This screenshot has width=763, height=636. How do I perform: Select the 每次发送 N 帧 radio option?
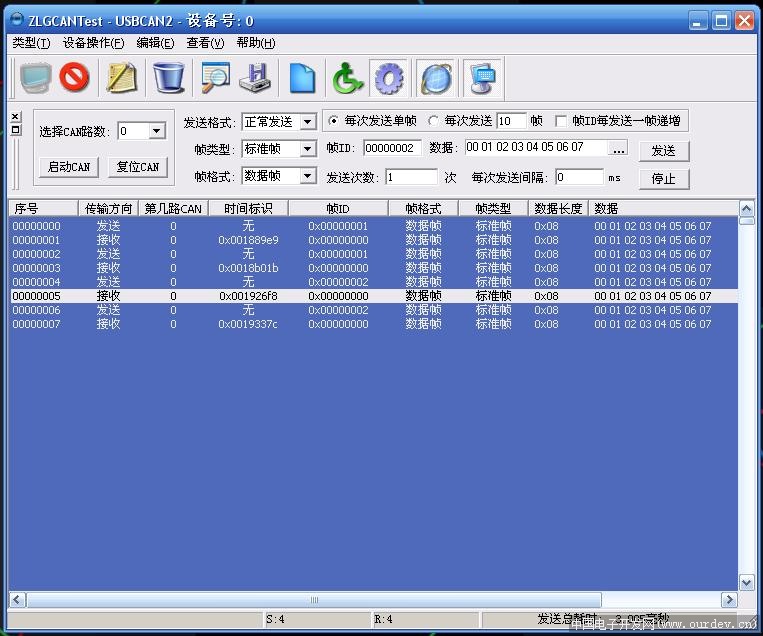433,120
